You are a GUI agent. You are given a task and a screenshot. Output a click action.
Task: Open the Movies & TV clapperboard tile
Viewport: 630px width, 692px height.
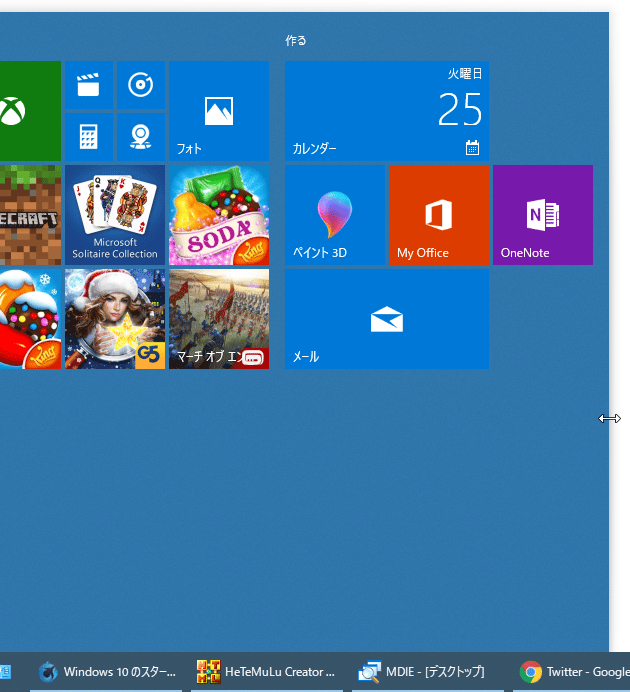[x=89, y=85]
